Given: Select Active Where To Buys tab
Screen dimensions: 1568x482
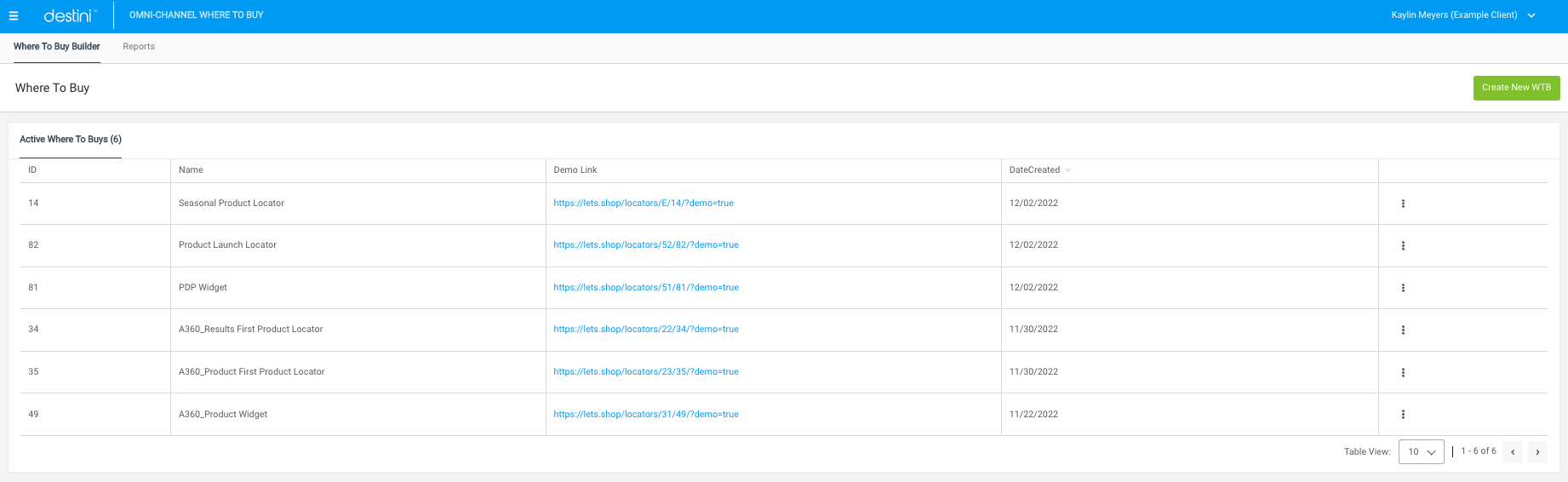Looking at the screenshot, I should [71, 140].
